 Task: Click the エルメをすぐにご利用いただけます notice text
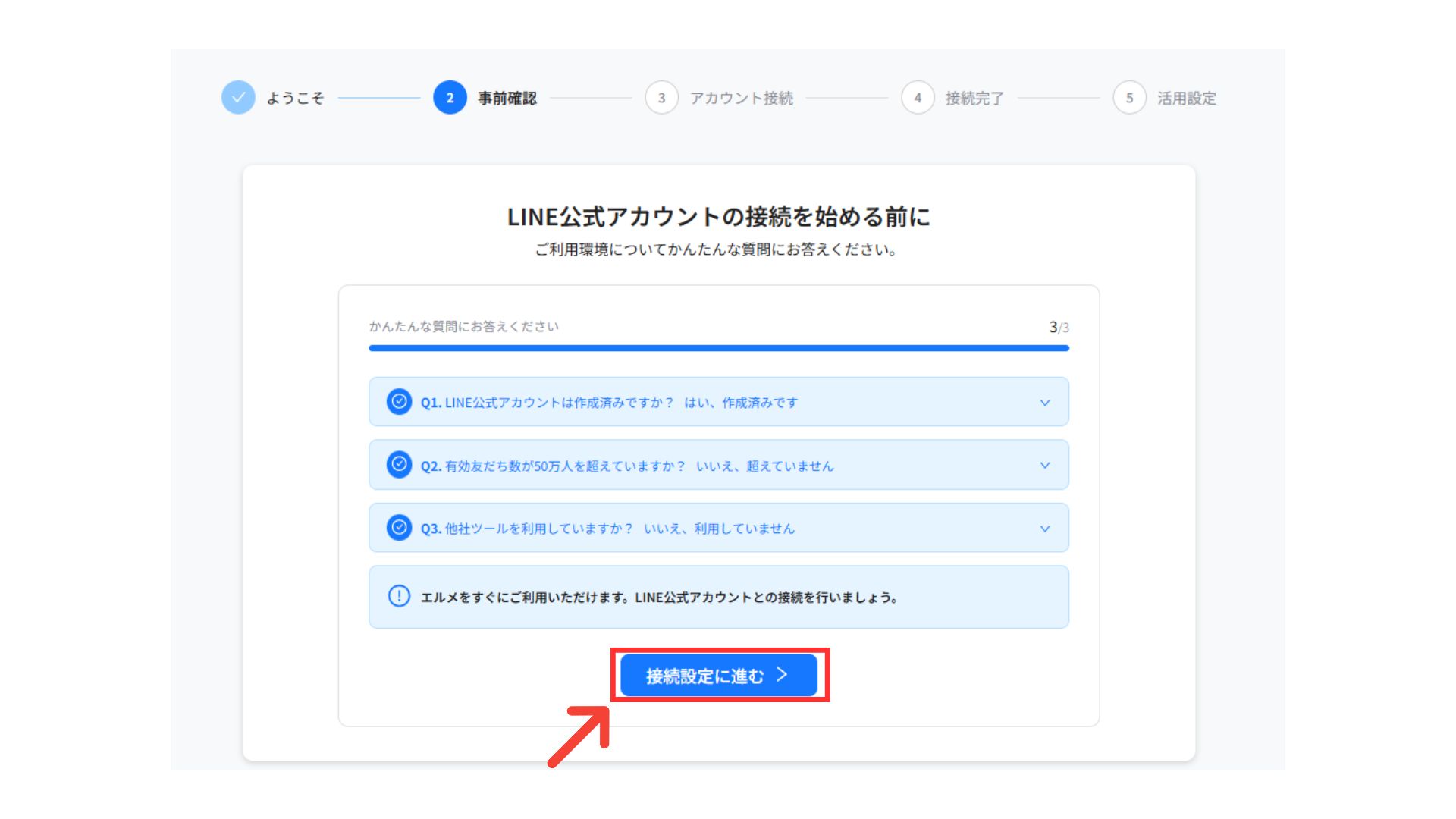click(660, 598)
